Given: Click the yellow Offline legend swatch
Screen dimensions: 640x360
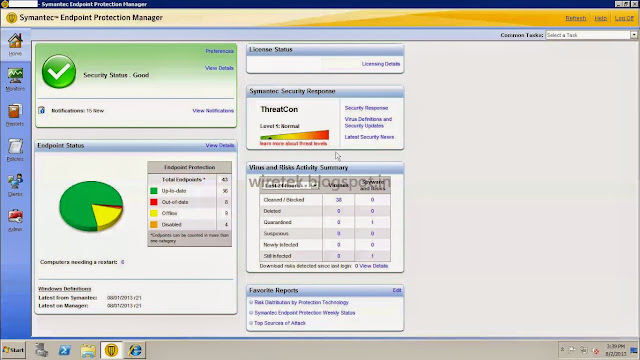Looking at the screenshot, I should pos(154,213).
